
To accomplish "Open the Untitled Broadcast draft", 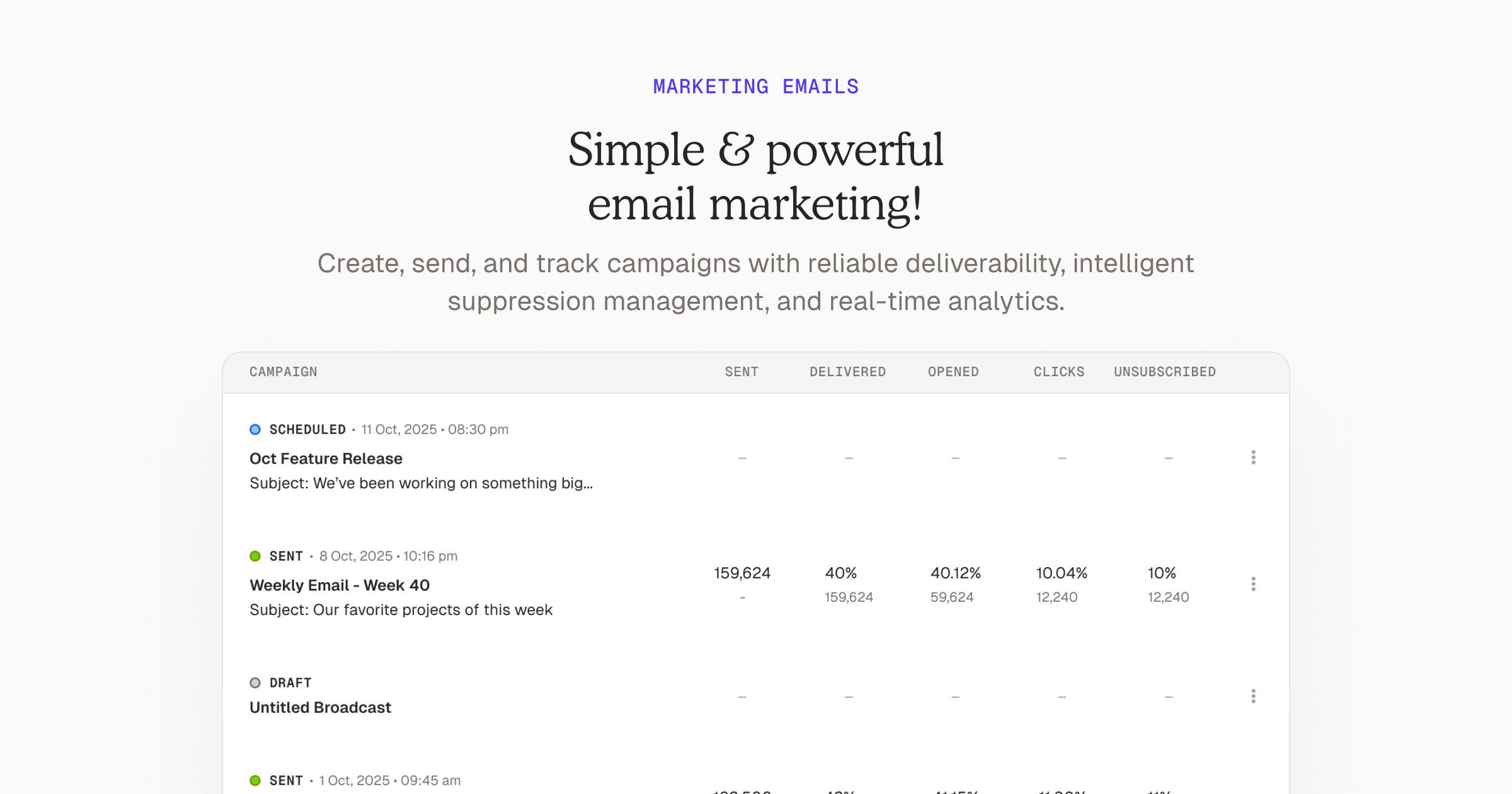I will [320, 708].
